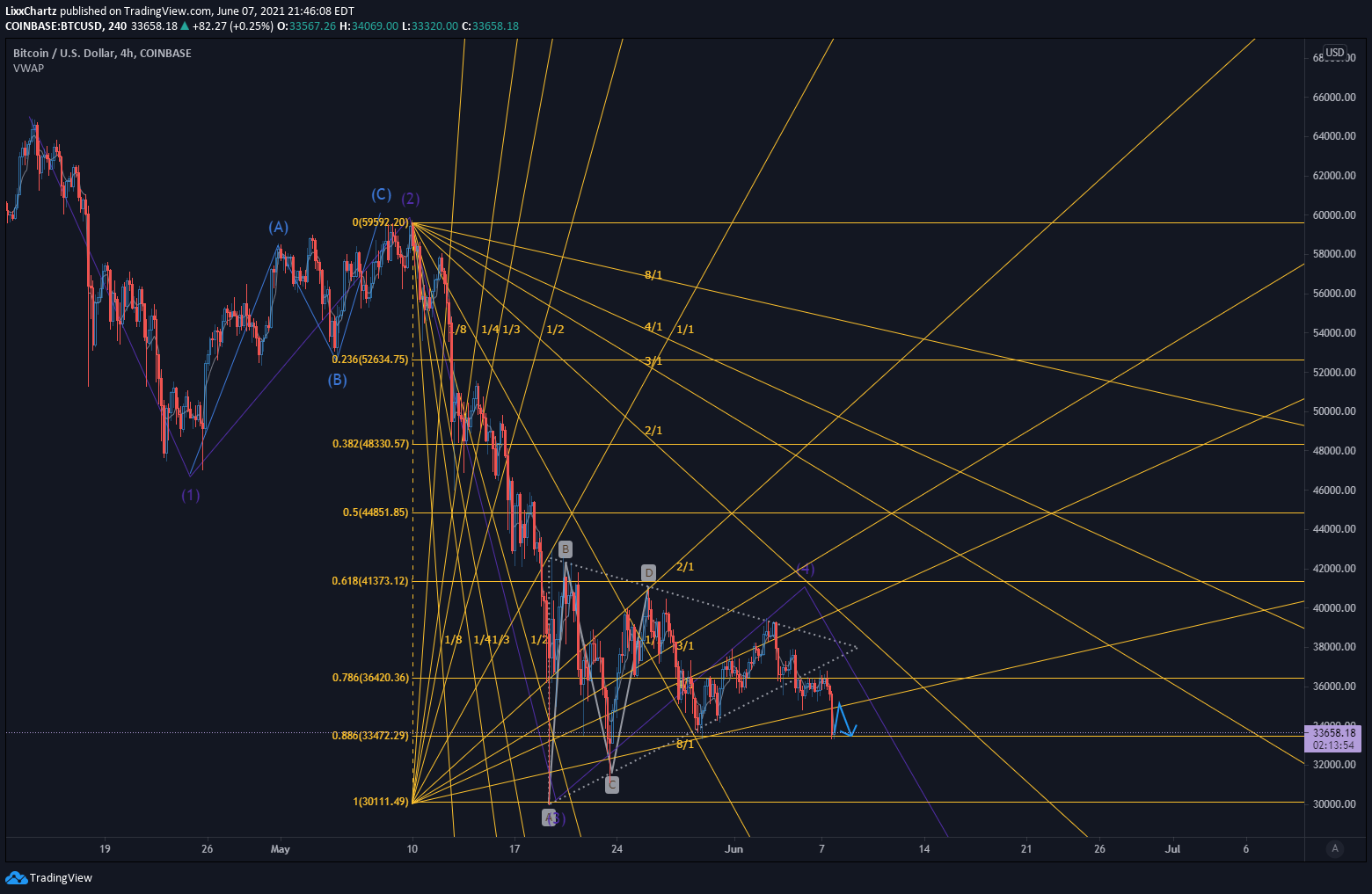Click the 1/1 Gann fan label
Screen dimensions: 1372x894
click(x=685, y=330)
